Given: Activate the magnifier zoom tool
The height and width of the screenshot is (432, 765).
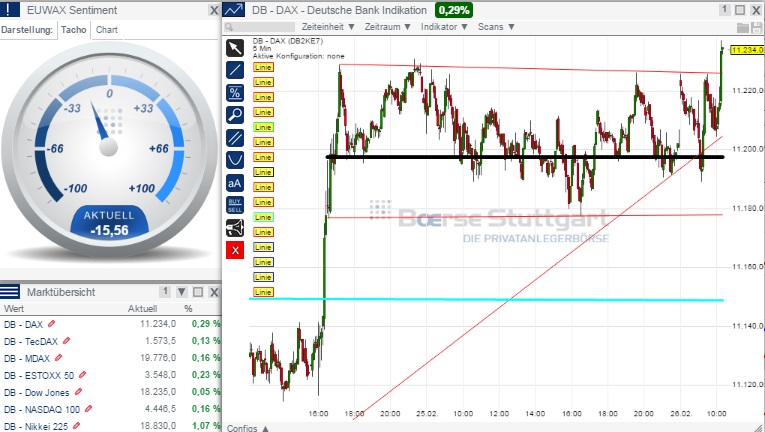Looking at the screenshot, I should click(x=235, y=115).
